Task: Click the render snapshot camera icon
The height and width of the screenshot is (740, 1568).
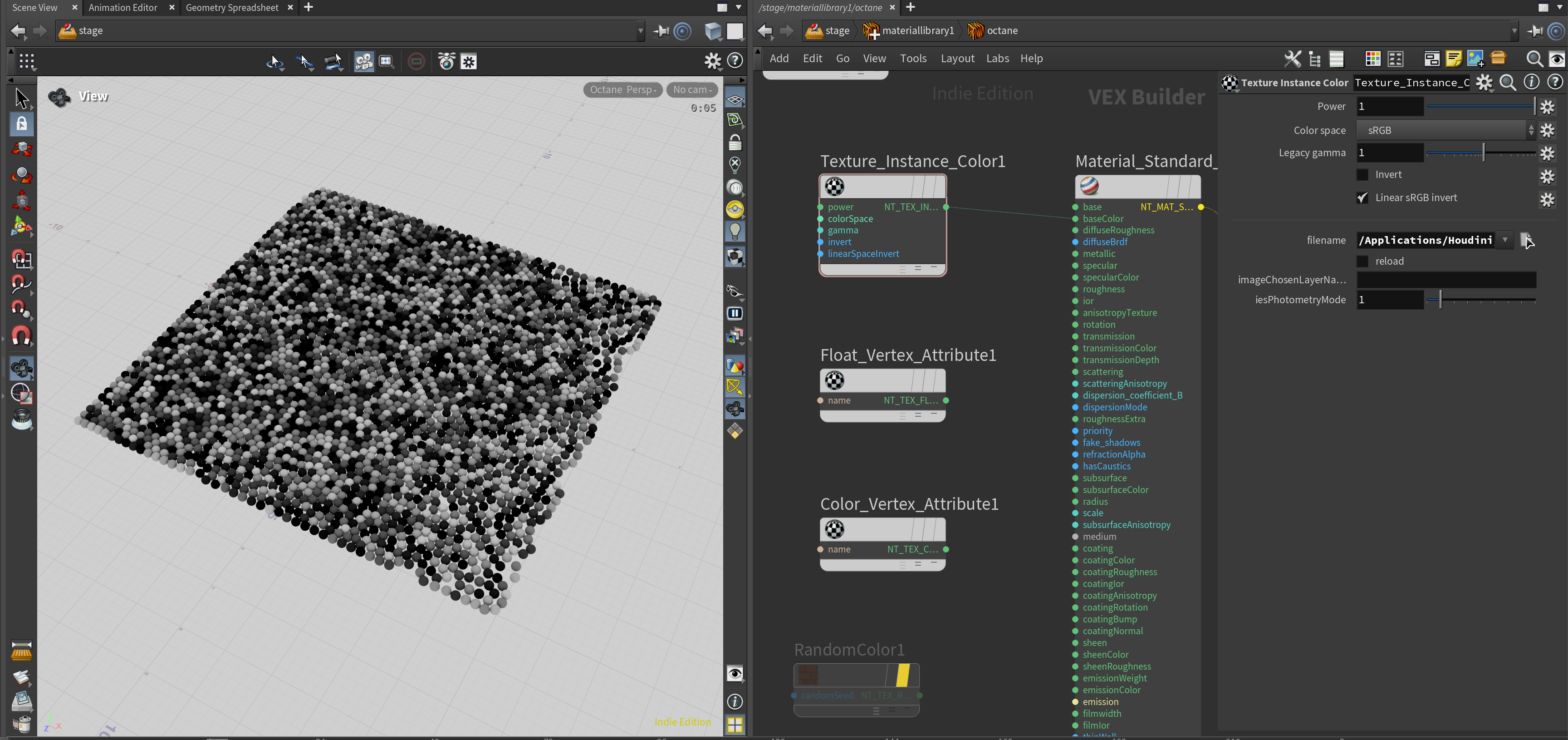Action: click(x=446, y=61)
